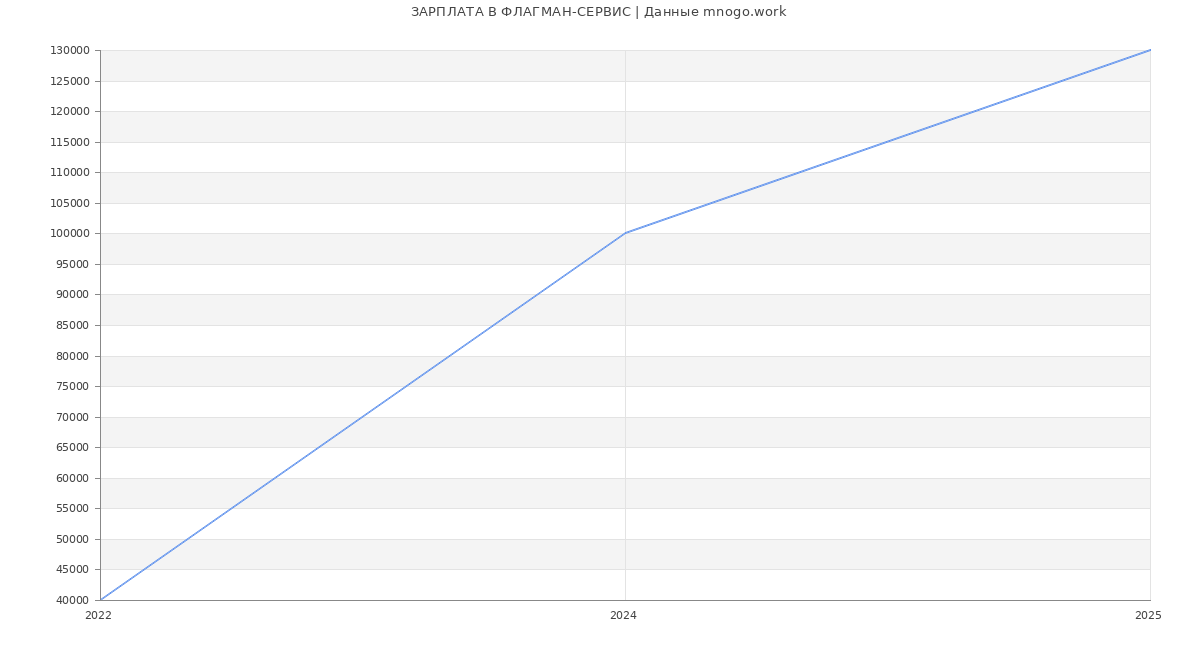Click the line's data point at 2024
The height and width of the screenshot is (650, 1200).
[x=625, y=233]
